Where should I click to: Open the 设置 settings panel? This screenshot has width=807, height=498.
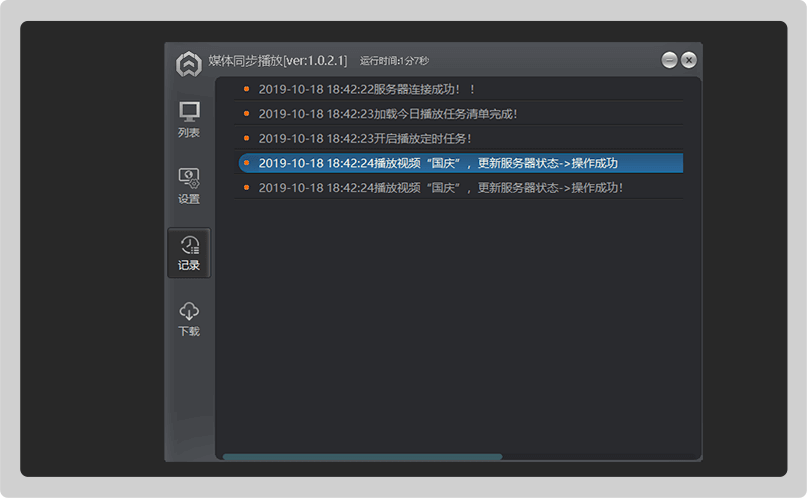pyautogui.click(x=189, y=186)
